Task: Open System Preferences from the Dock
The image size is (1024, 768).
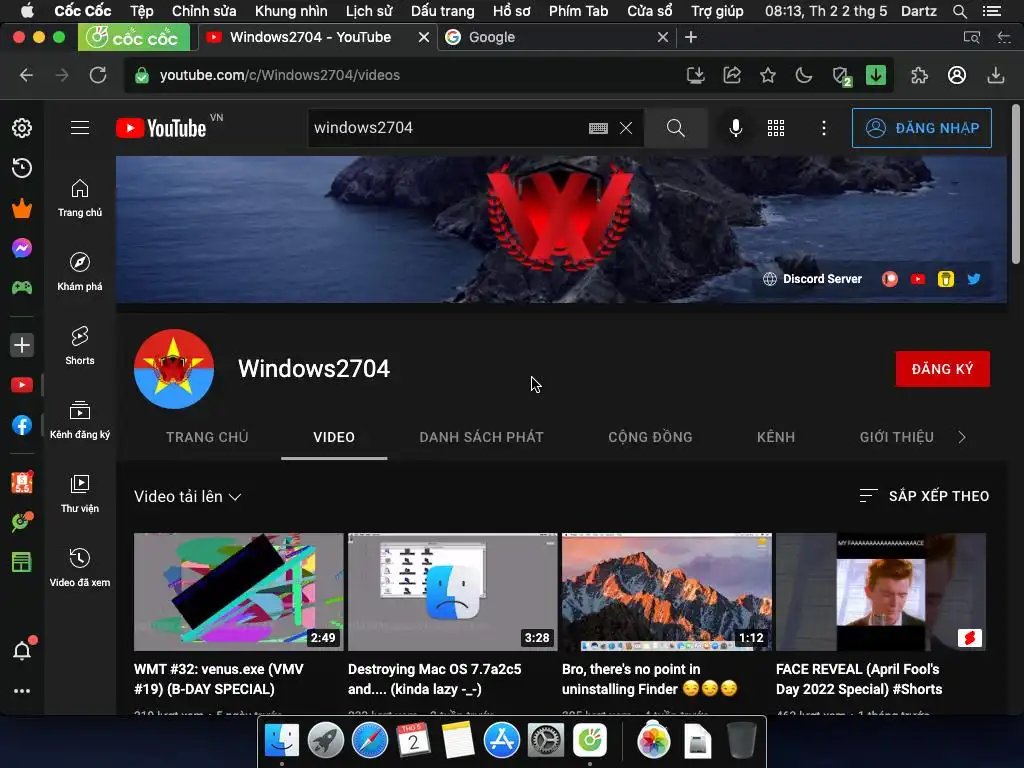Action: click(x=545, y=740)
